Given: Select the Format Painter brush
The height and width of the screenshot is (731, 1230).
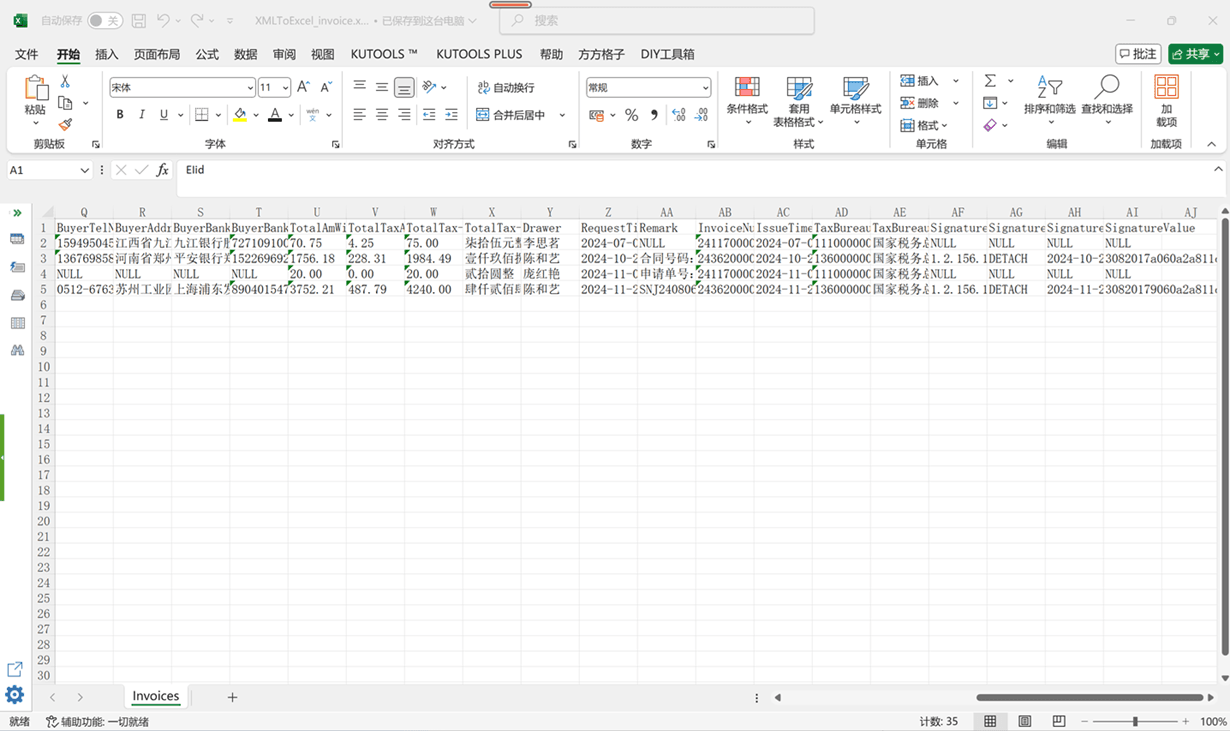Looking at the screenshot, I should [x=65, y=125].
